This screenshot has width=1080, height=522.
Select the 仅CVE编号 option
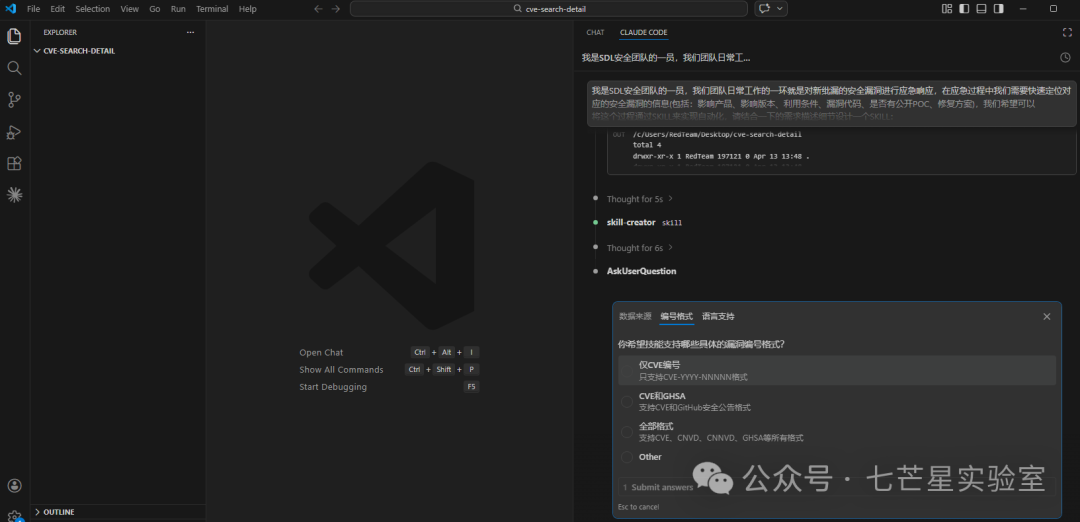coord(837,370)
